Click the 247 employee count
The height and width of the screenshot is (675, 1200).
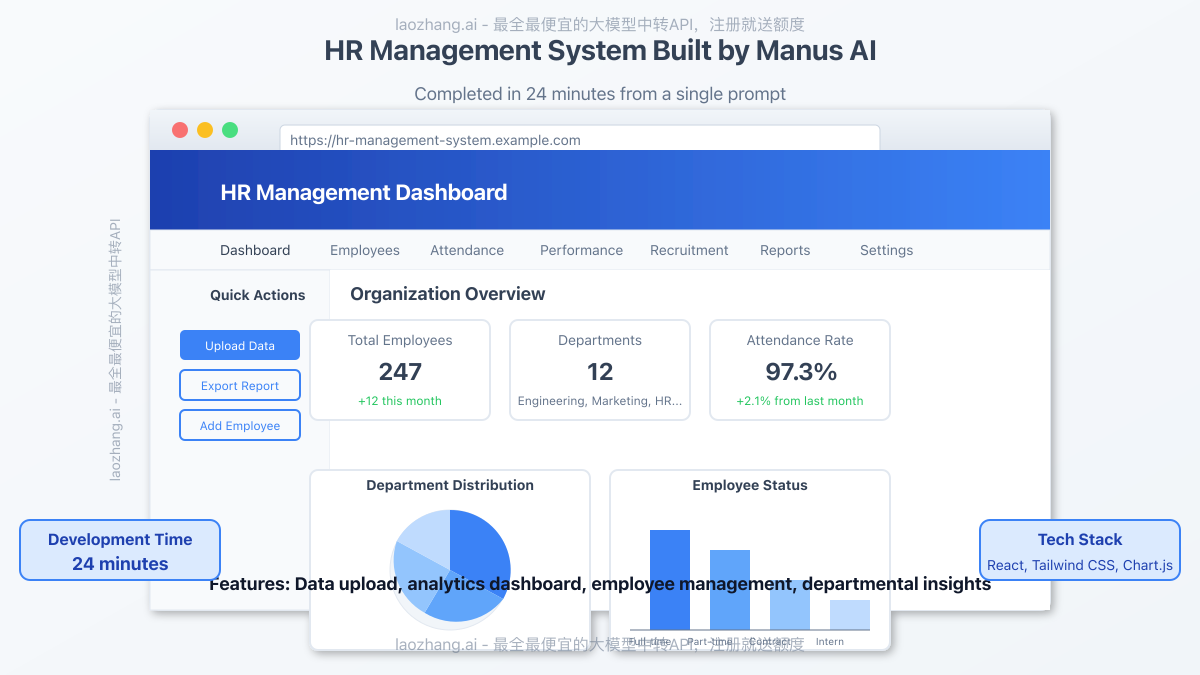pos(400,372)
